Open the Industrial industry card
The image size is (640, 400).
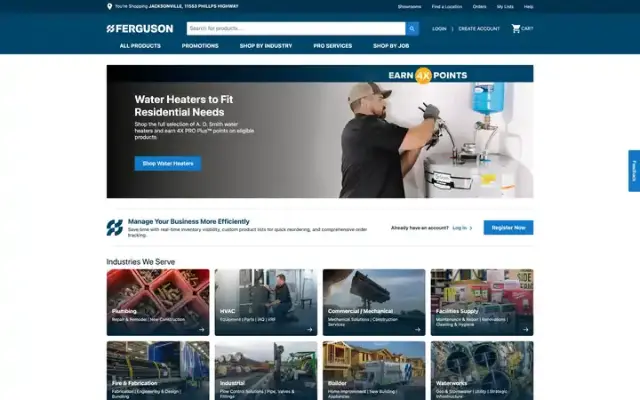pos(266,371)
